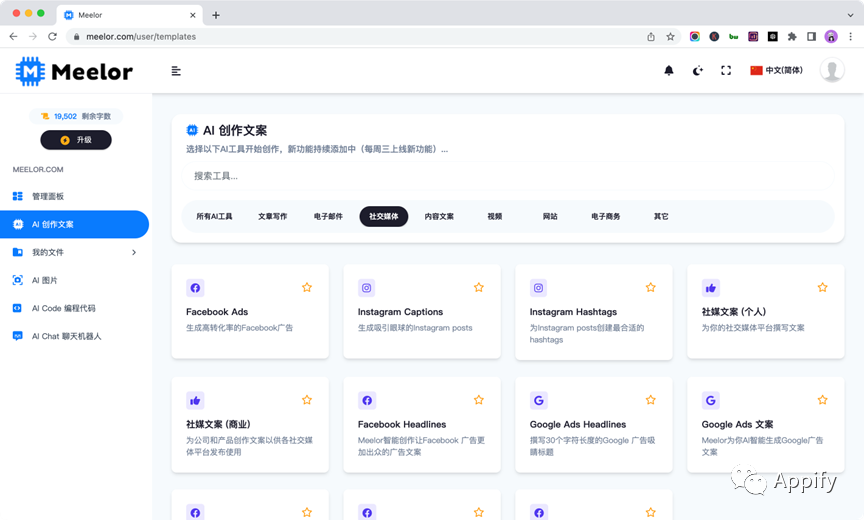Select AI 创作文案 sidebar item
Screen dimensions: 864x520
click(74, 224)
